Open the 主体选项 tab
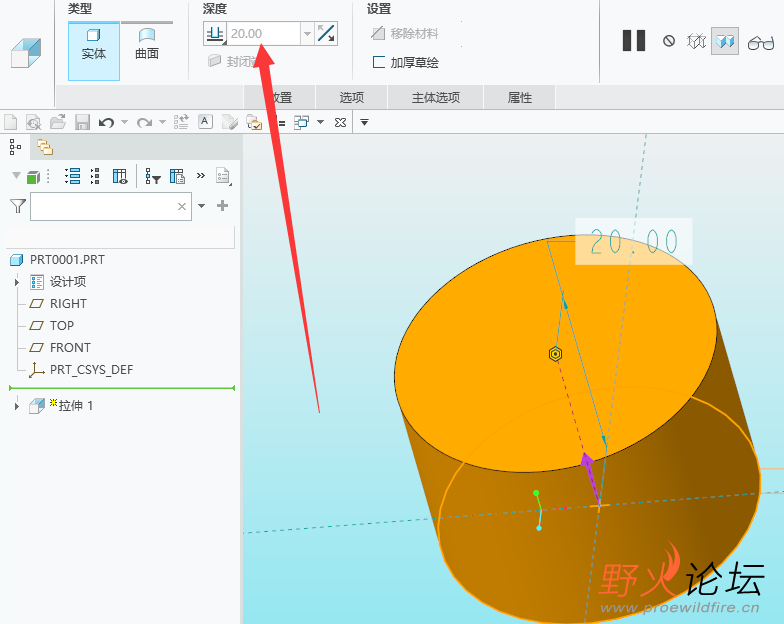Viewport: 784px width, 624px height. point(435,98)
